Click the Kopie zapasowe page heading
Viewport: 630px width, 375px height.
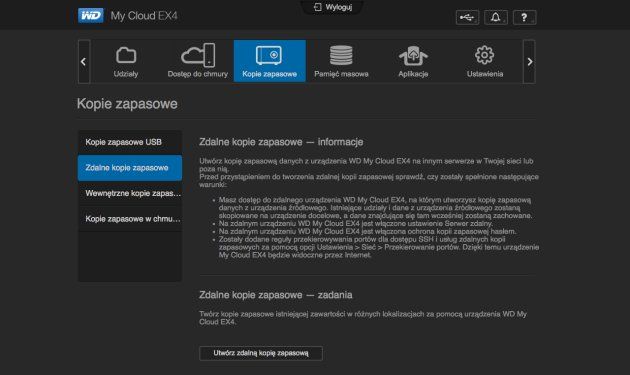[127, 104]
